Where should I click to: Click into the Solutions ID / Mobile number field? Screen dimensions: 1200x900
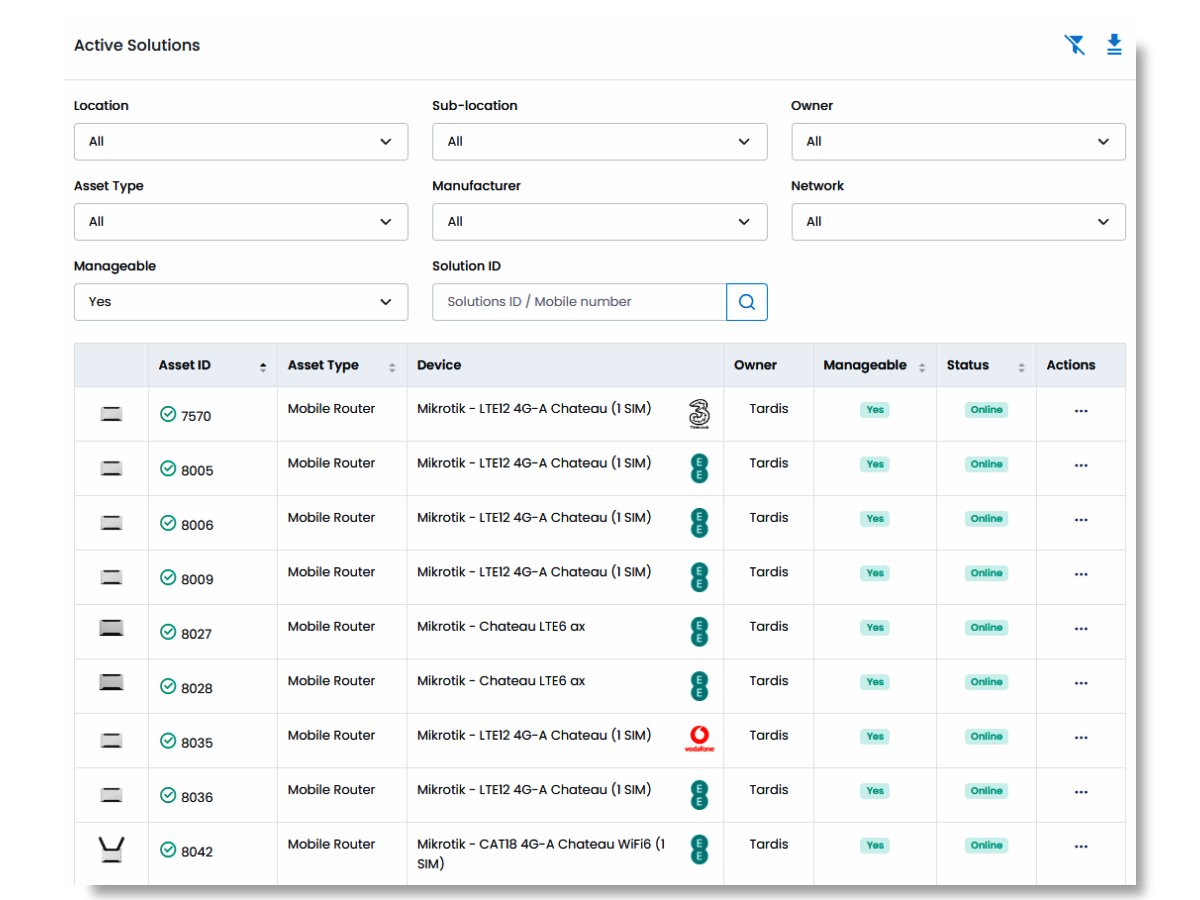click(579, 302)
